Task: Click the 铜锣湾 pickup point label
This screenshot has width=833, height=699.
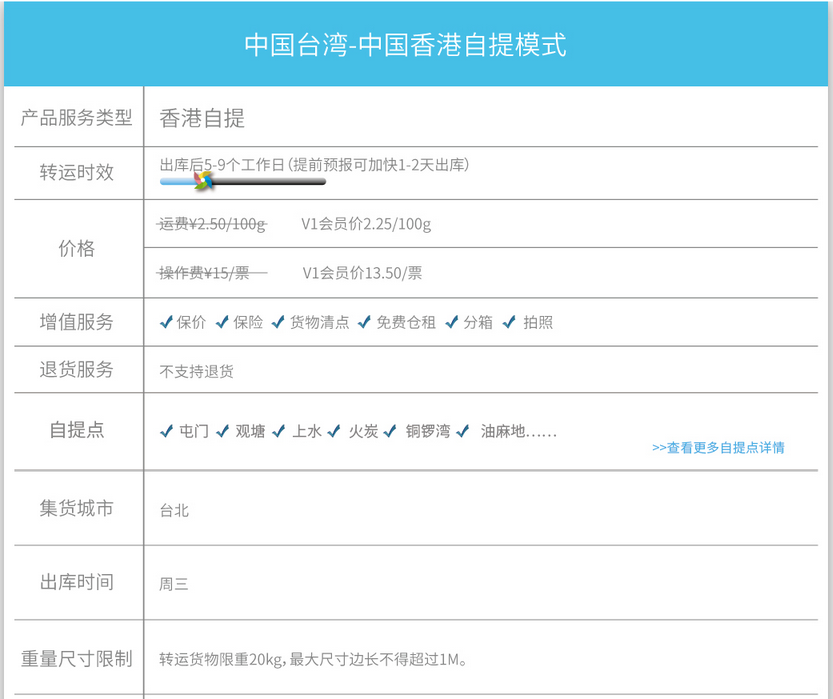Action: (427, 432)
